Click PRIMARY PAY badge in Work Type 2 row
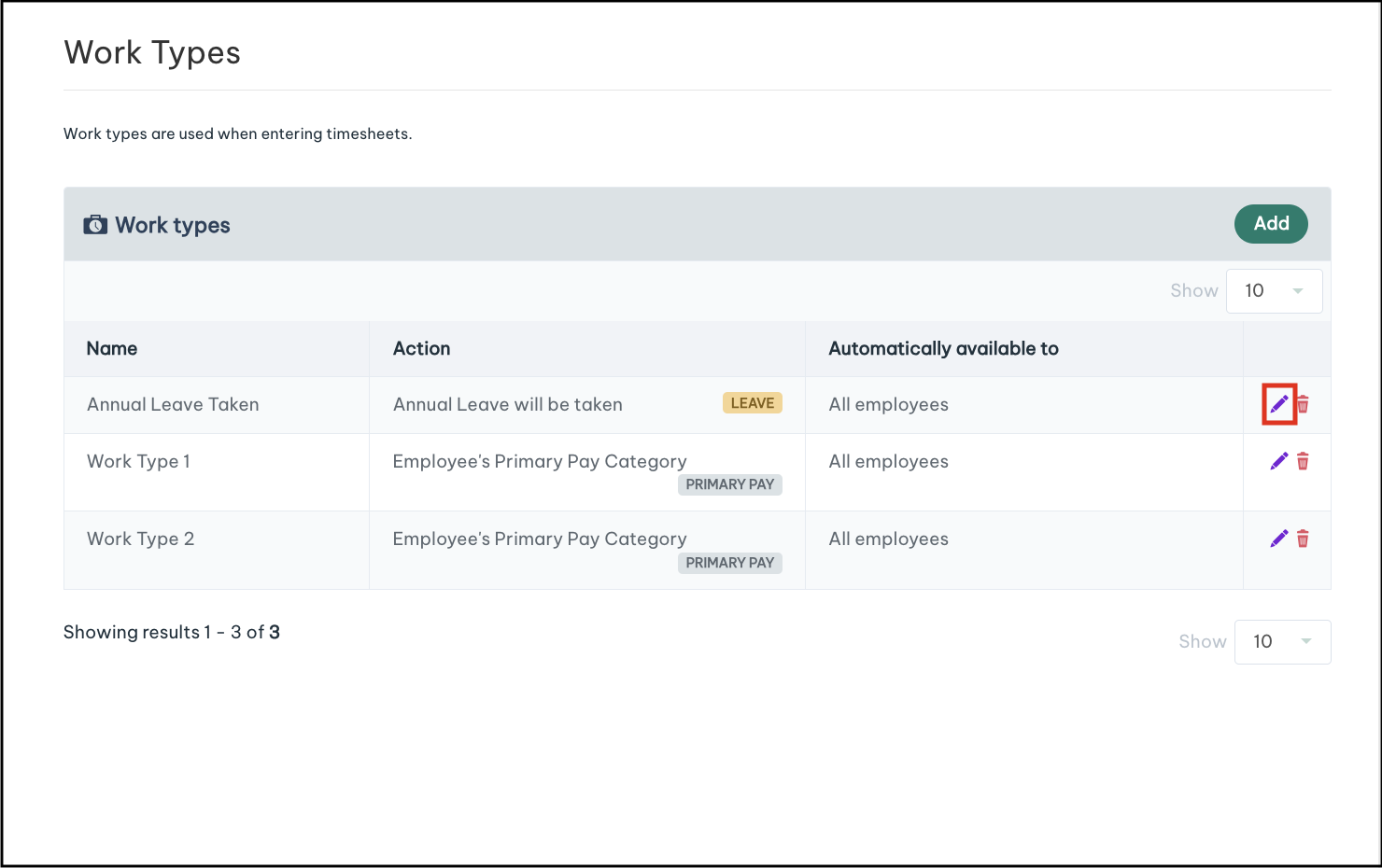This screenshot has width=1382, height=868. (x=730, y=563)
